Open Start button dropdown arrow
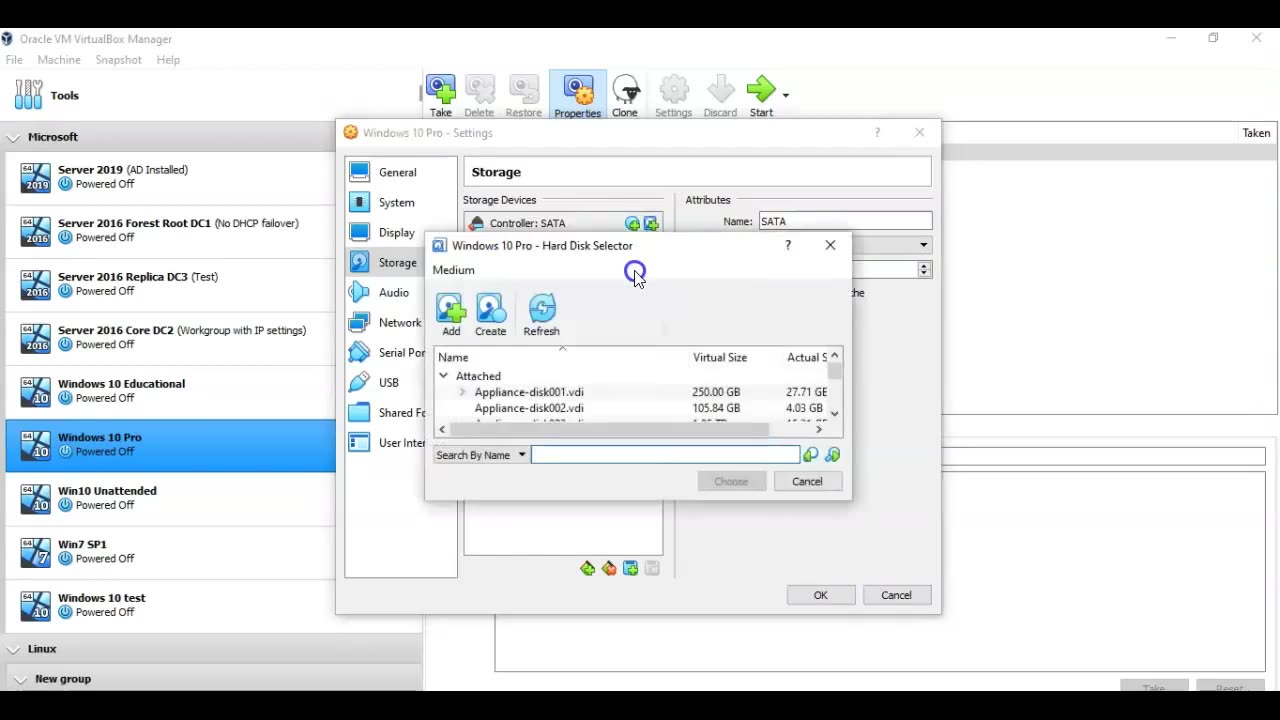The image size is (1280, 720). 785,95
